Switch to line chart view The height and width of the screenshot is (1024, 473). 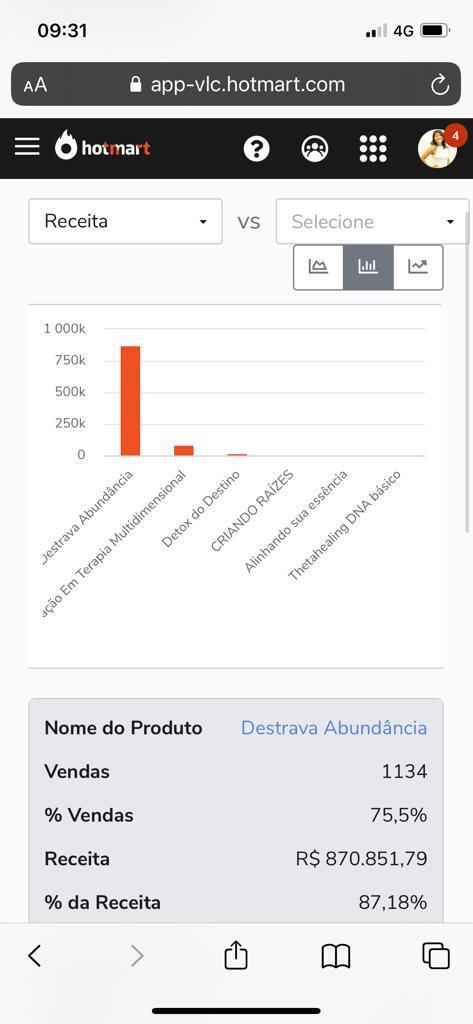click(x=418, y=267)
